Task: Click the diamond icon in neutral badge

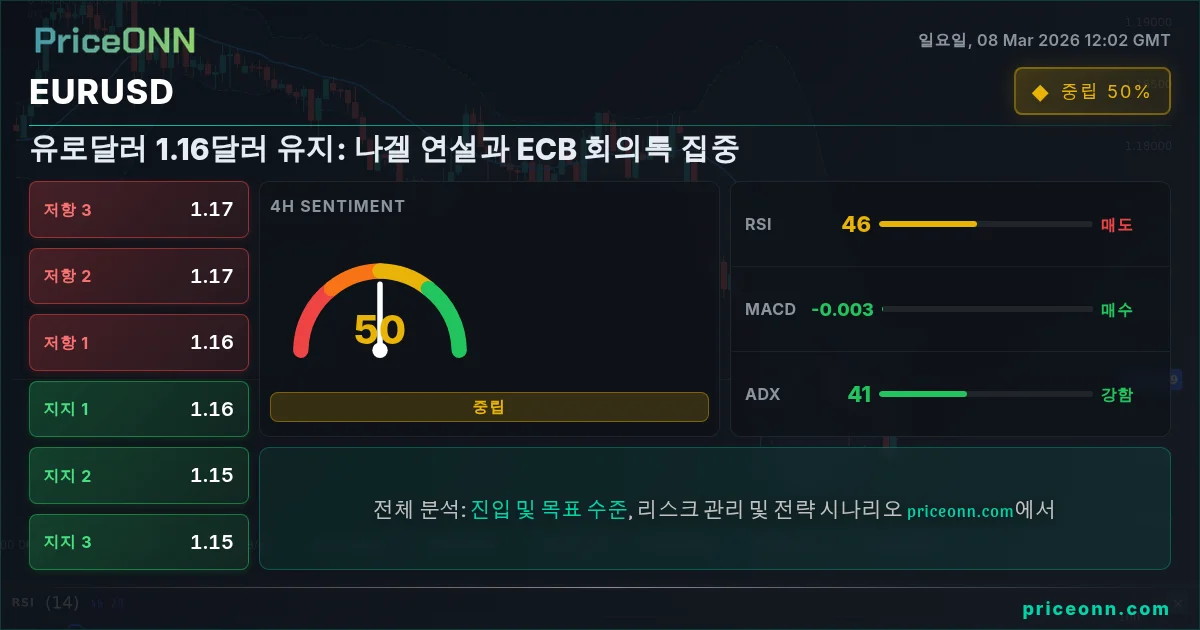Action: pos(1040,92)
